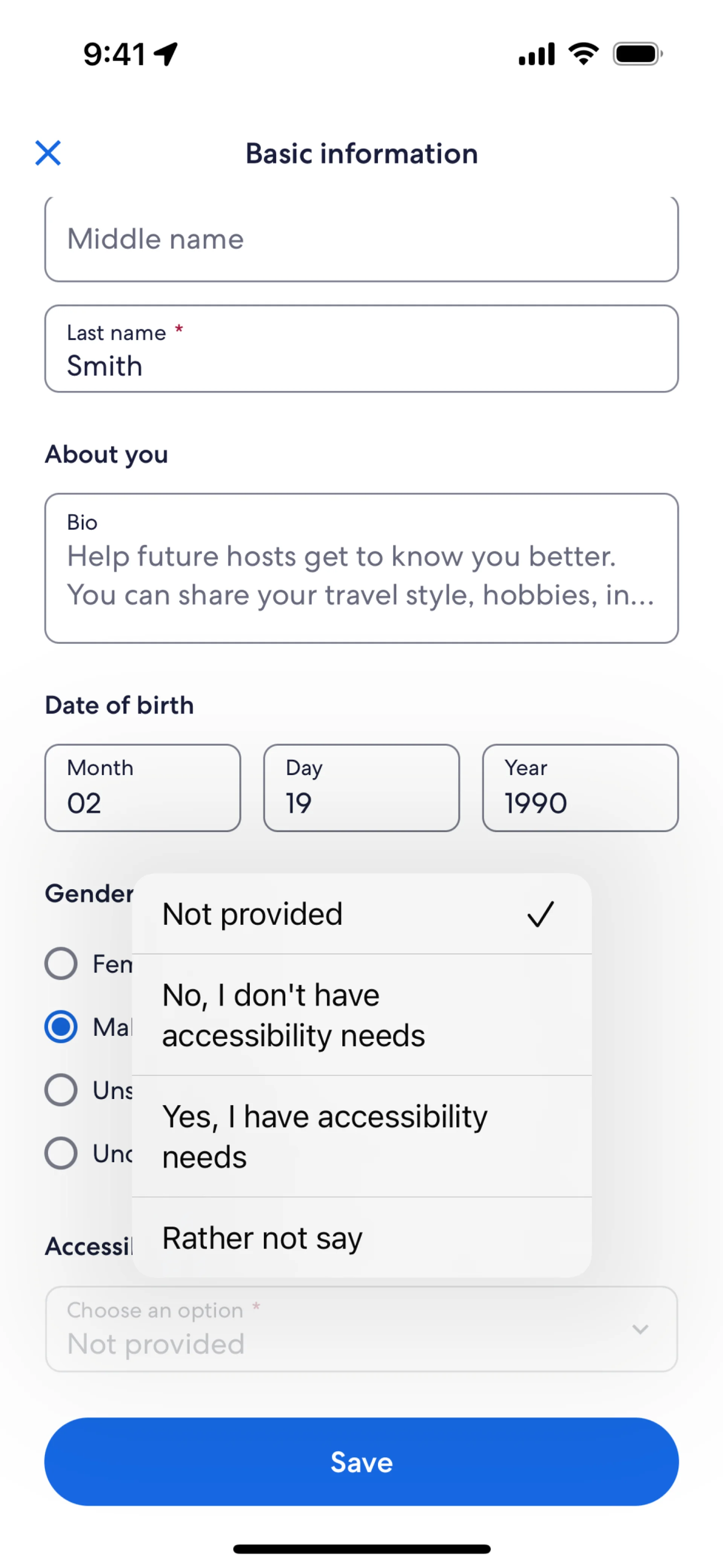Tap the Wi-Fi status icon
Image resolution: width=723 pixels, height=1568 pixels.
click(583, 54)
